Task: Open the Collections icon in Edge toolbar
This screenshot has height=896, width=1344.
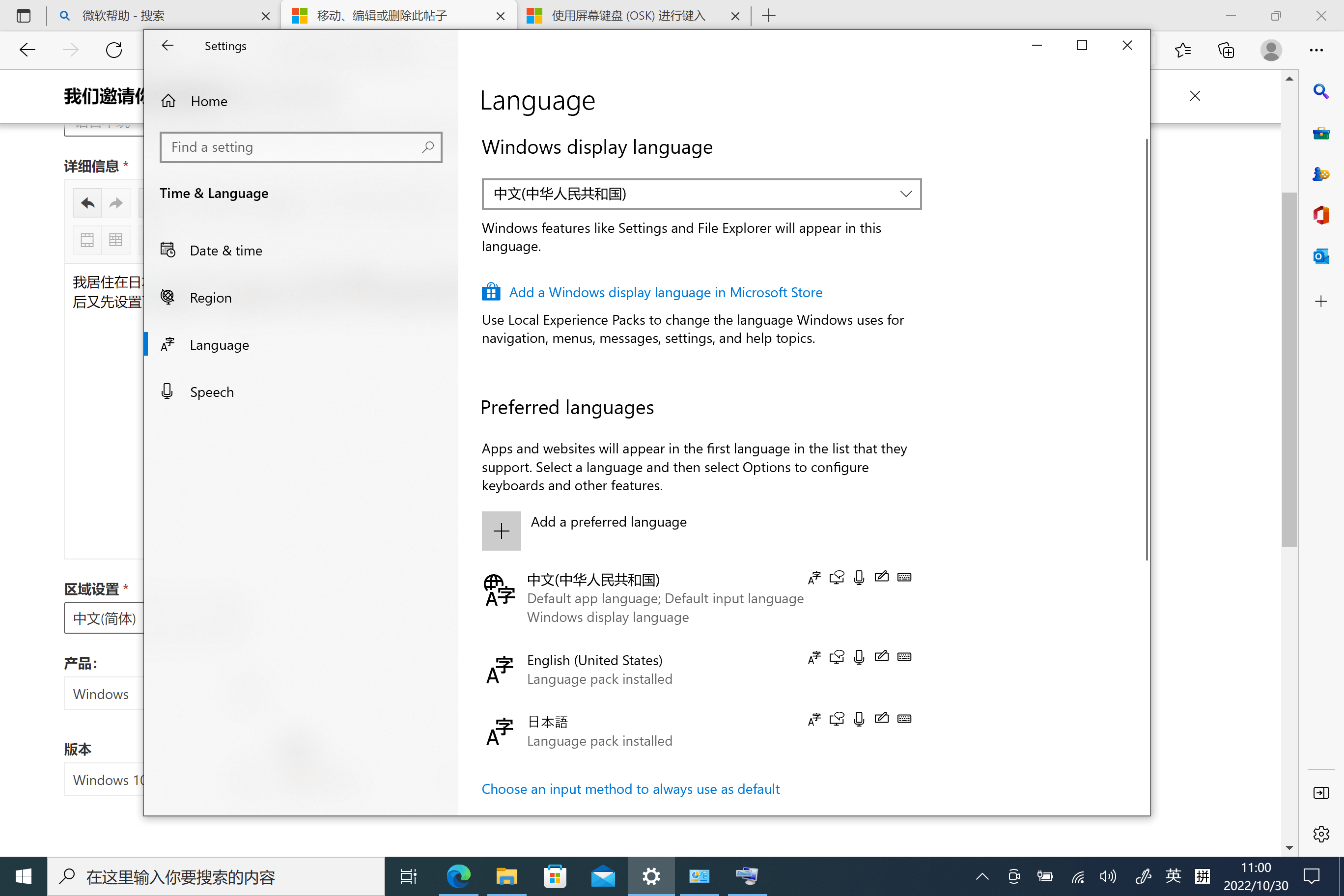Action: [x=1226, y=50]
